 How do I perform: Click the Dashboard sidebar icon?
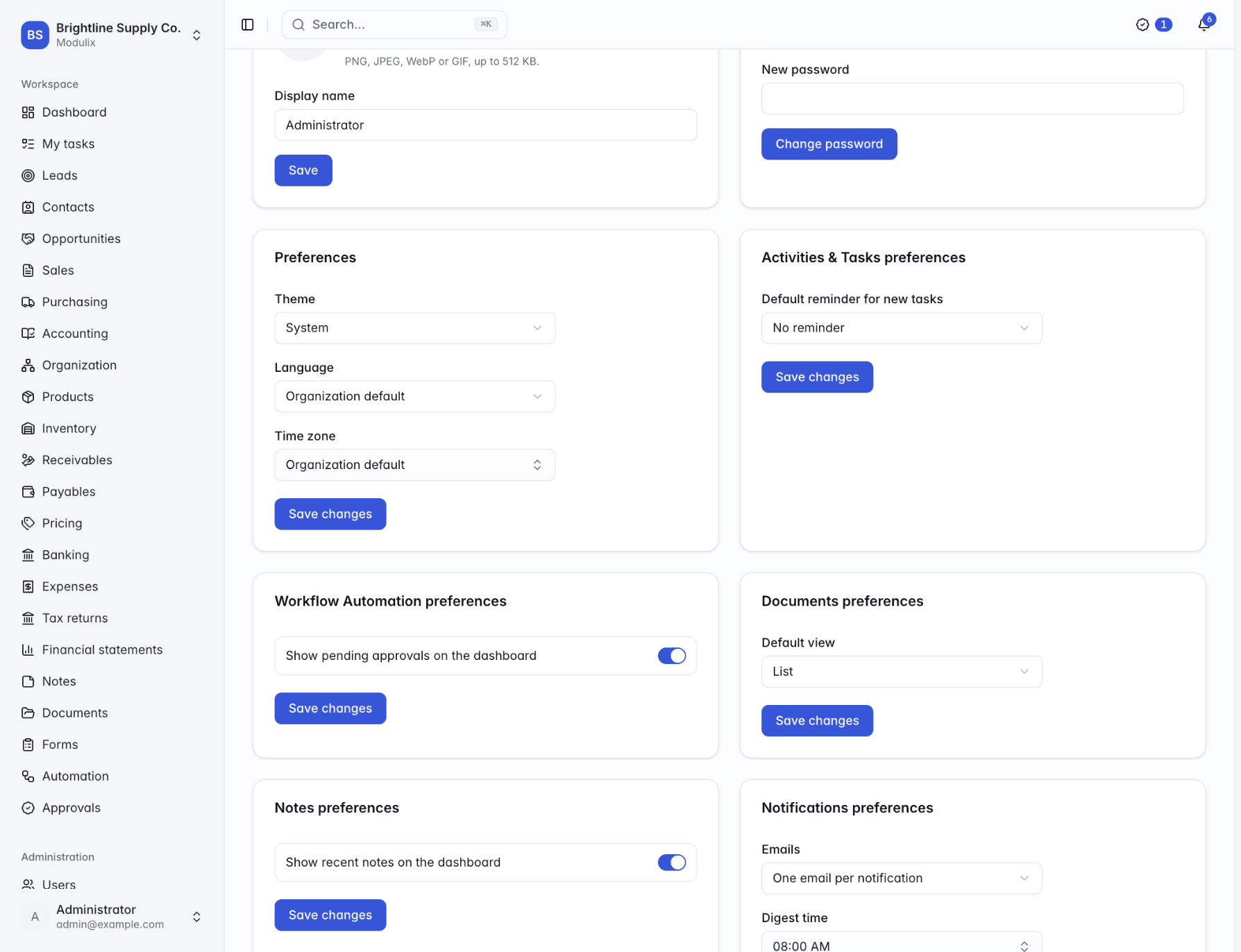28,112
